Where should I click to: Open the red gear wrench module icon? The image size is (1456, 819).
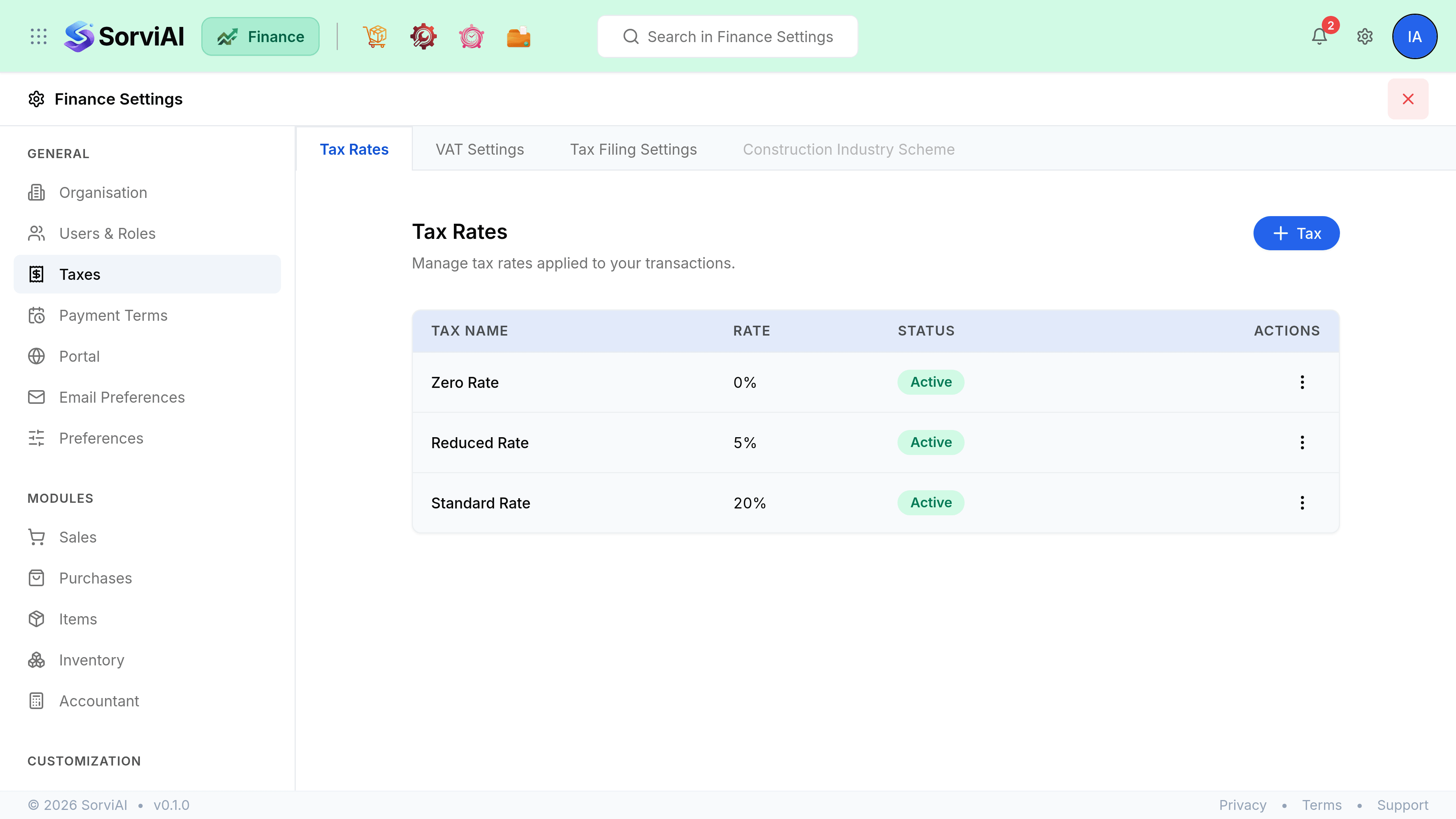pyautogui.click(x=424, y=37)
